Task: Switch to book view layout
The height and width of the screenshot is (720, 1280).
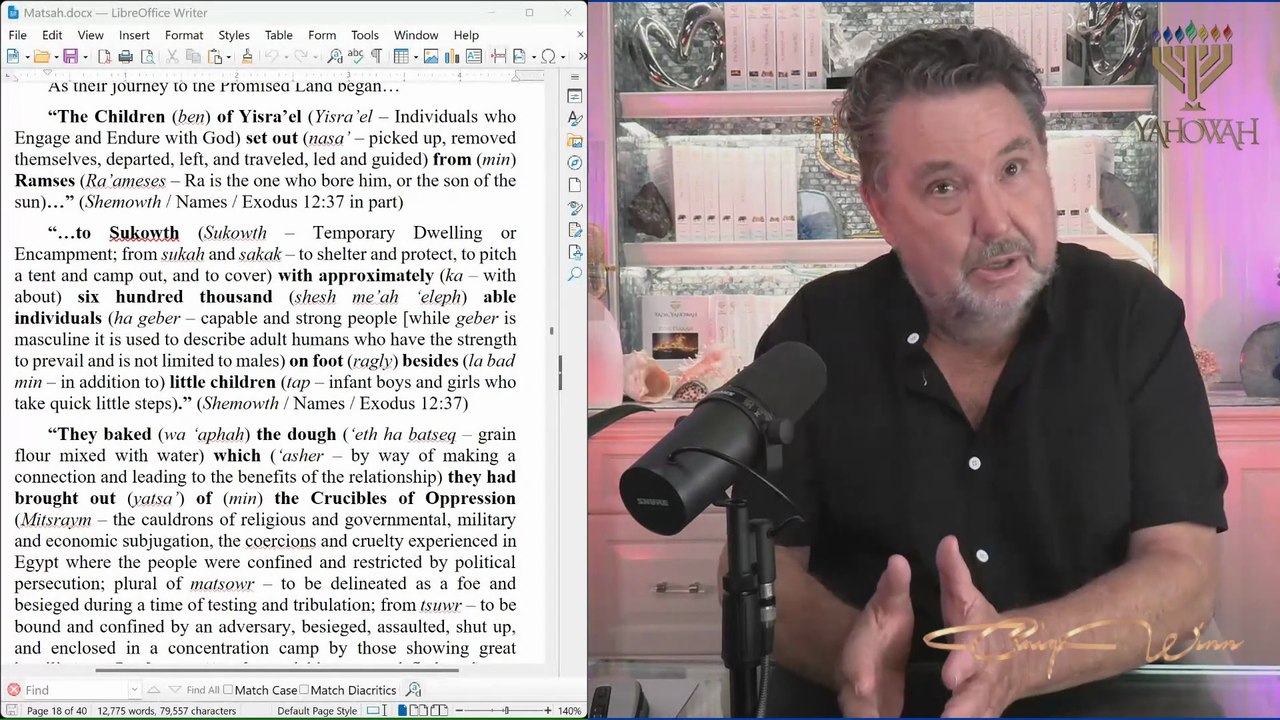Action: tap(438, 711)
